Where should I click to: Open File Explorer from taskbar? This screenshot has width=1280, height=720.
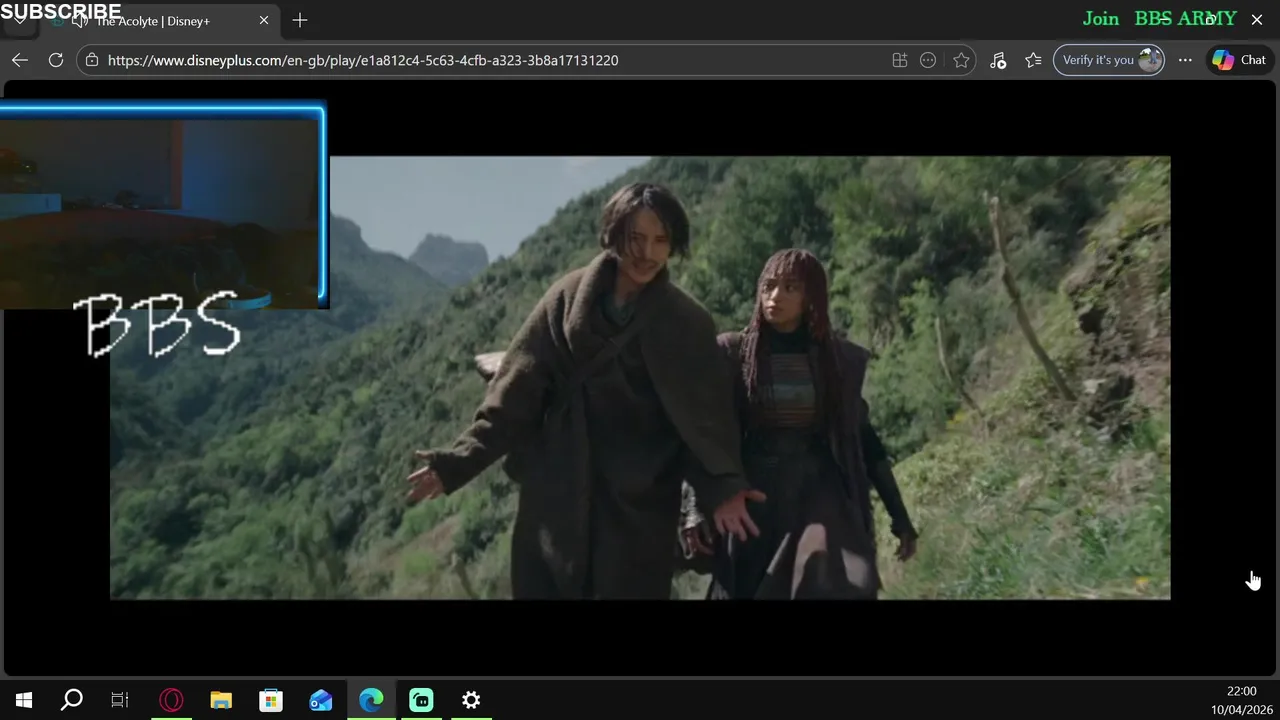click(221, 700)
